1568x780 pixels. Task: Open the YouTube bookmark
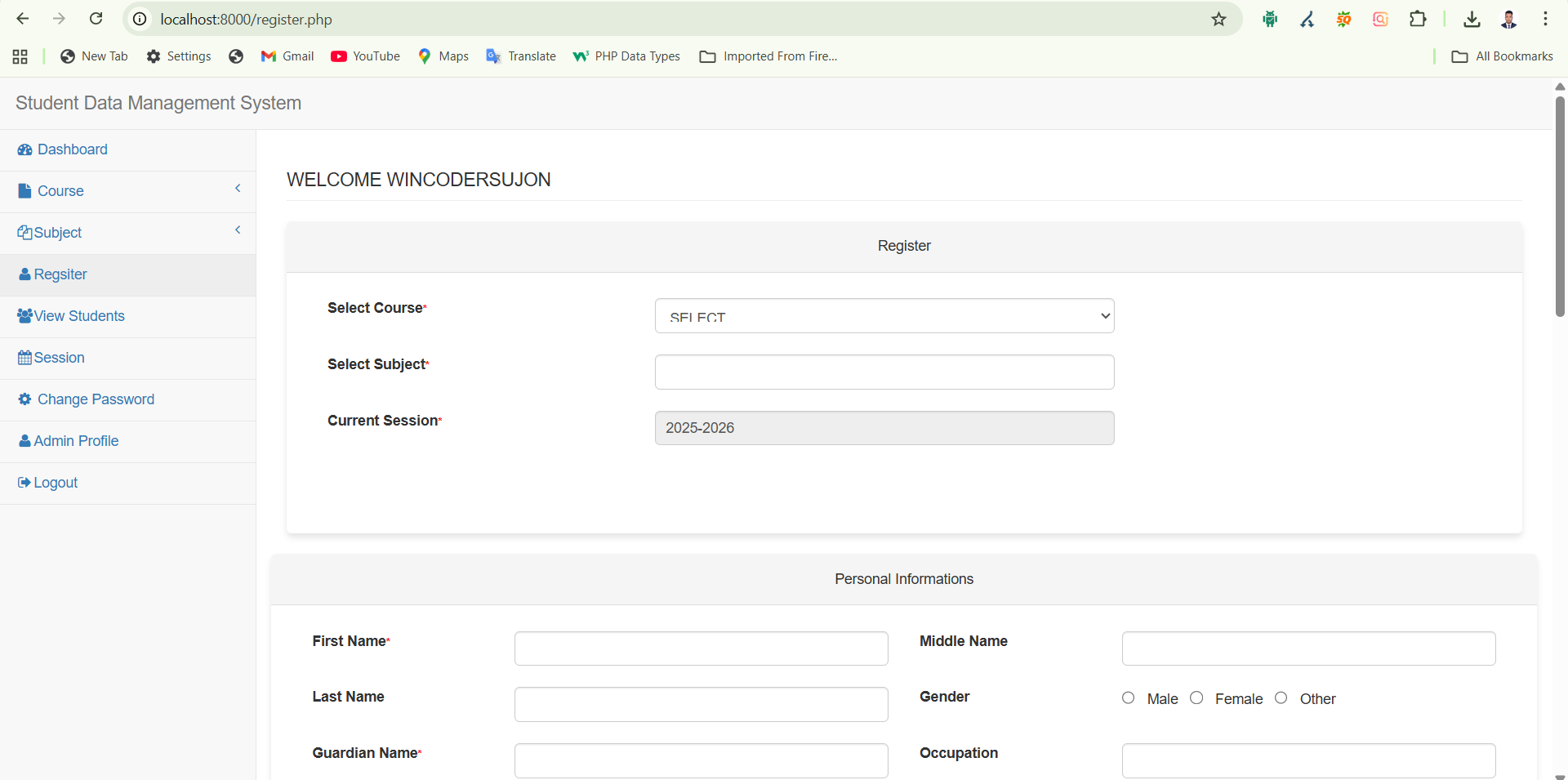365,56
